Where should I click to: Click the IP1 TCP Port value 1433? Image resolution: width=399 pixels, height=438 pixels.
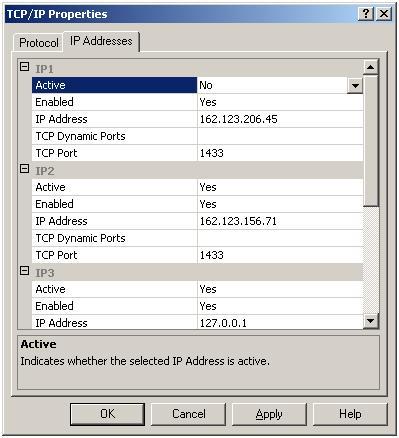coord(212,153)
